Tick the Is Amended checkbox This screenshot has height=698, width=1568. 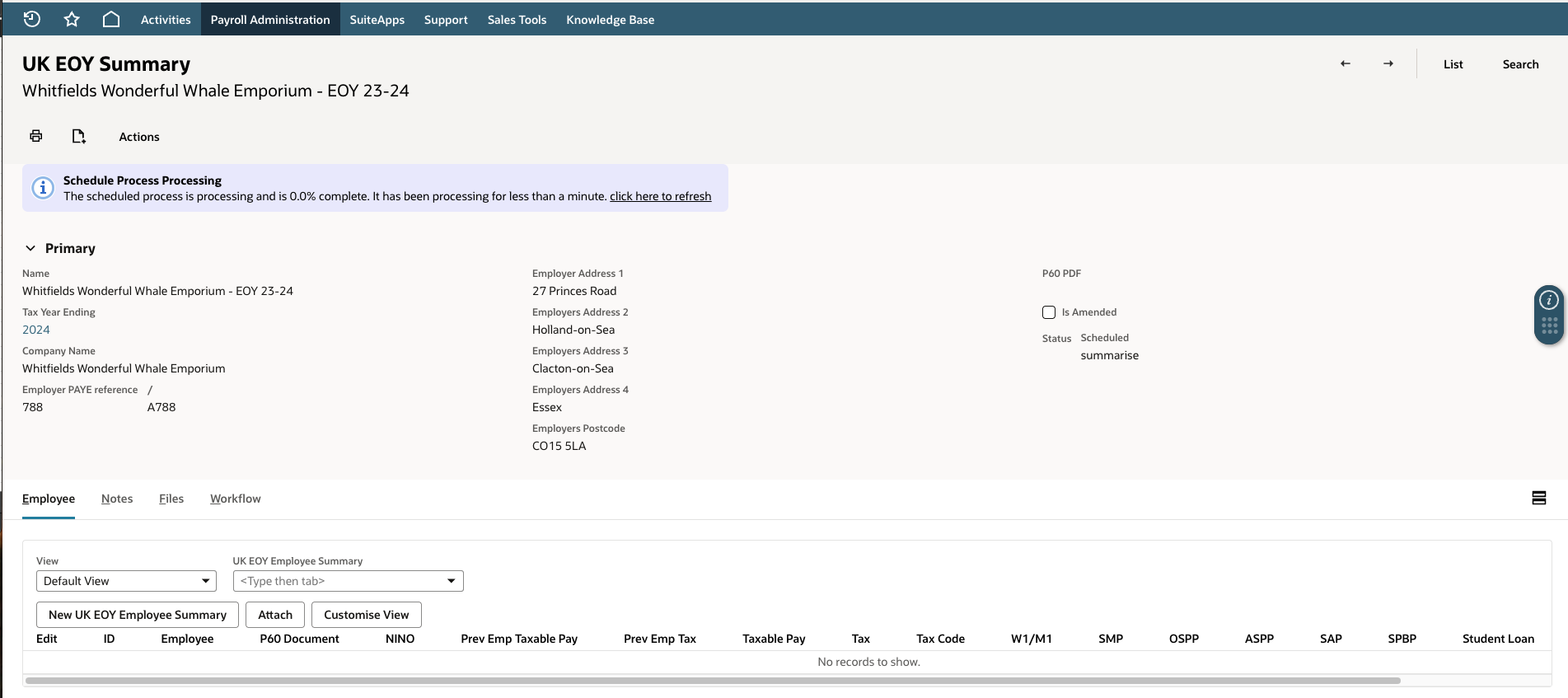click(x=1049, y=312)
